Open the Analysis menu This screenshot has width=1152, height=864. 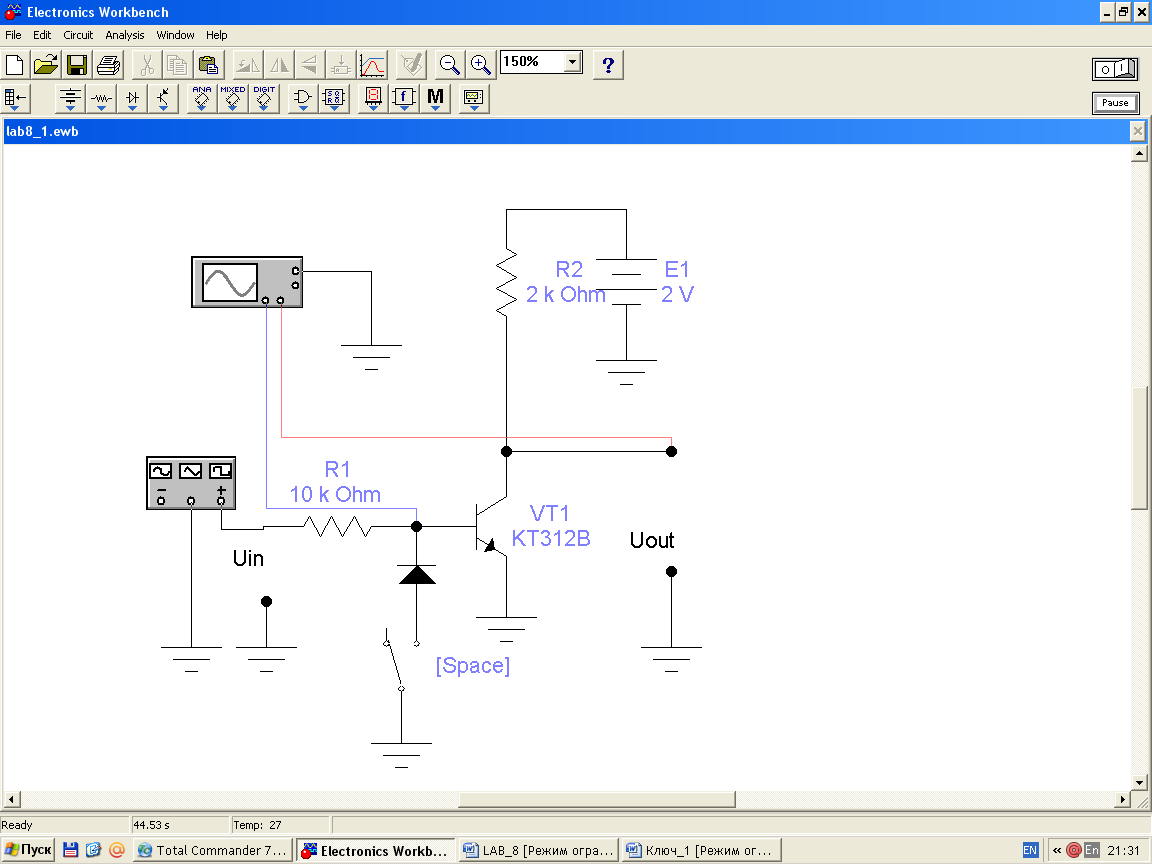tap(125, 35)
